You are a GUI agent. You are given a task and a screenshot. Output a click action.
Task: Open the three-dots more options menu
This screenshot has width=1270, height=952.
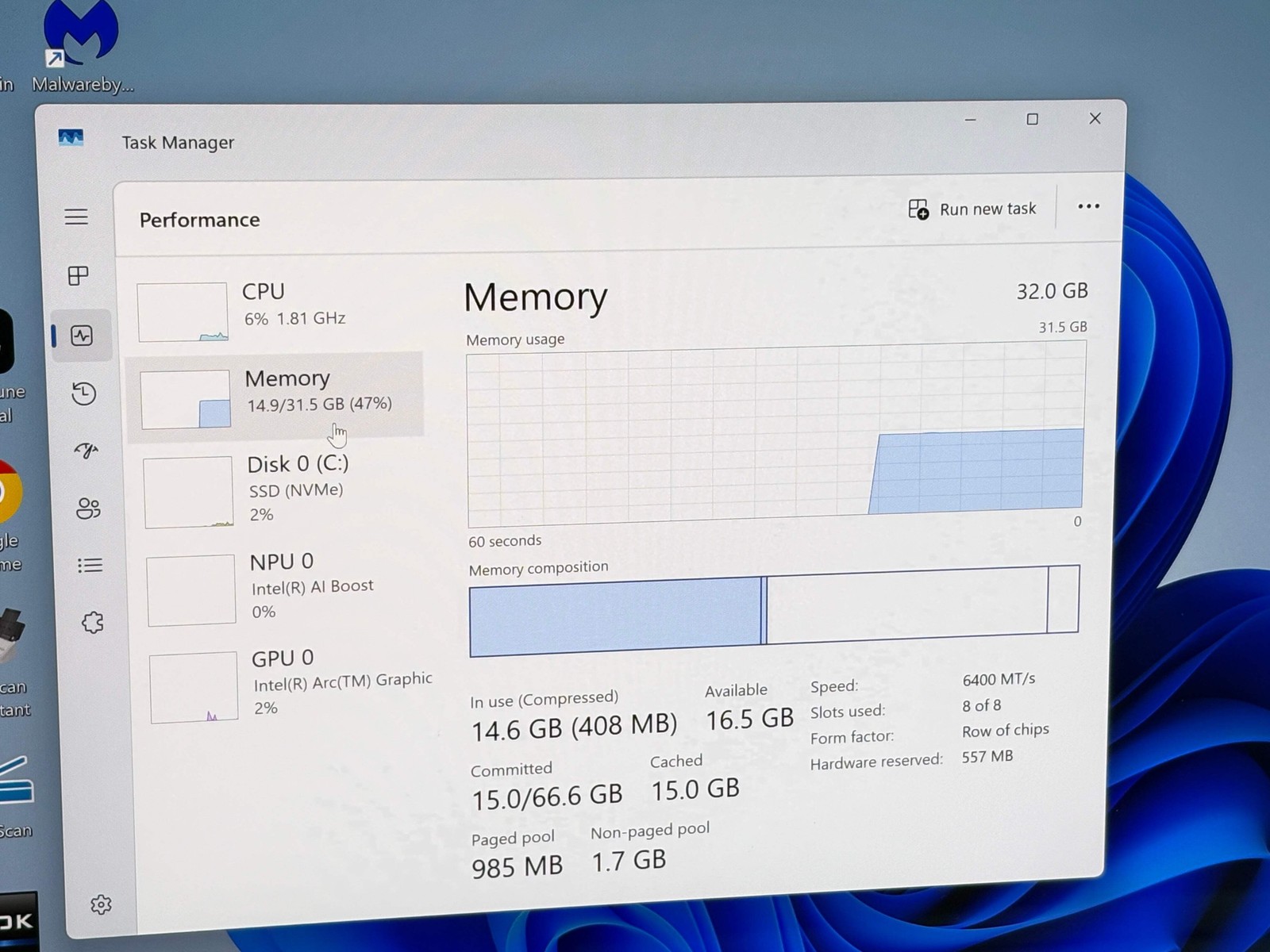click(1088, 206)
